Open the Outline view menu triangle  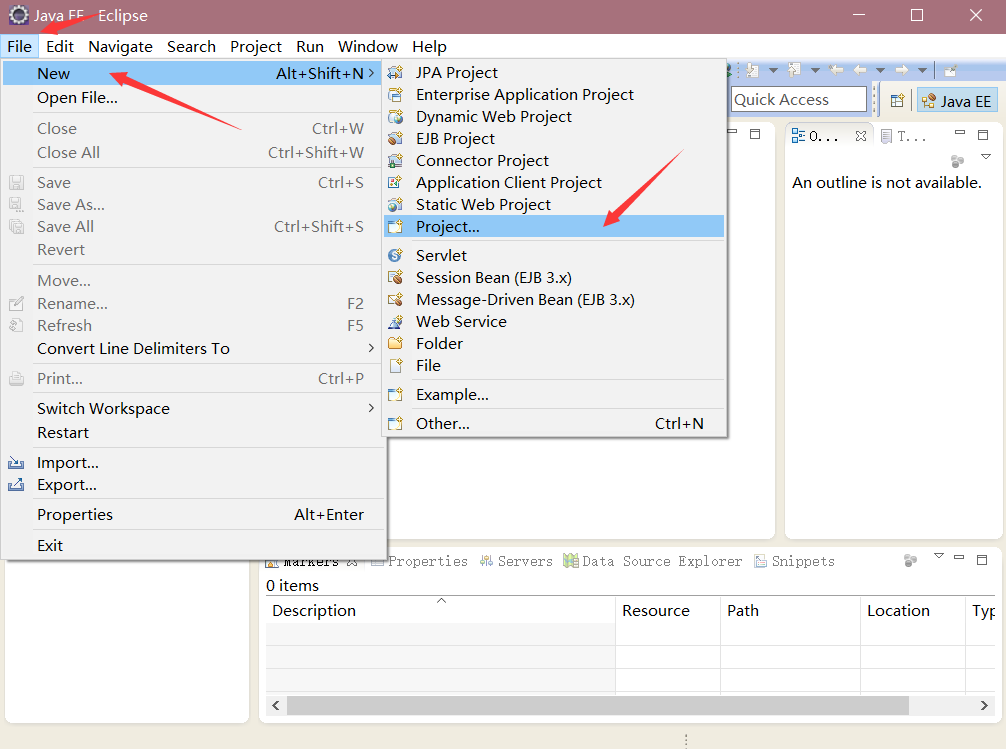coord(985,157)
